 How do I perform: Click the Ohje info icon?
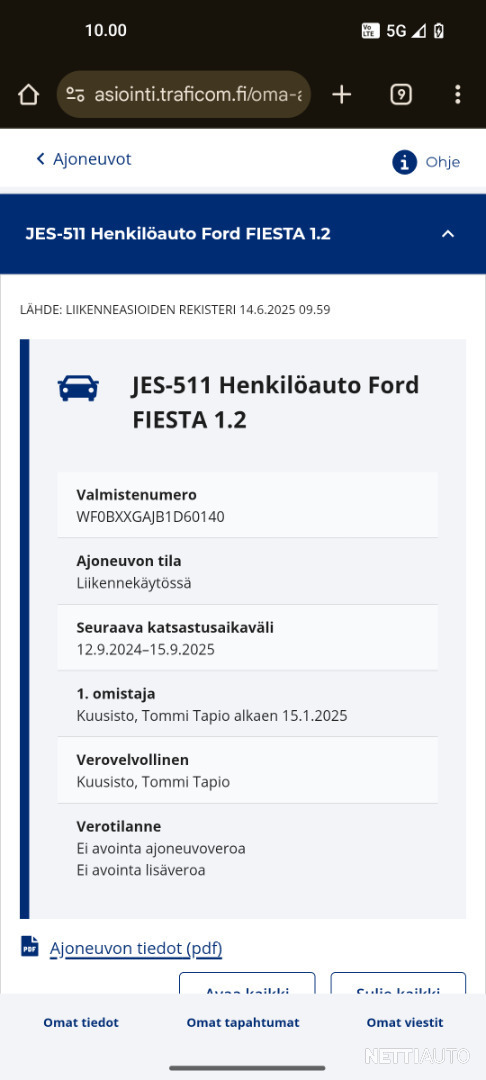coord(405,162)
